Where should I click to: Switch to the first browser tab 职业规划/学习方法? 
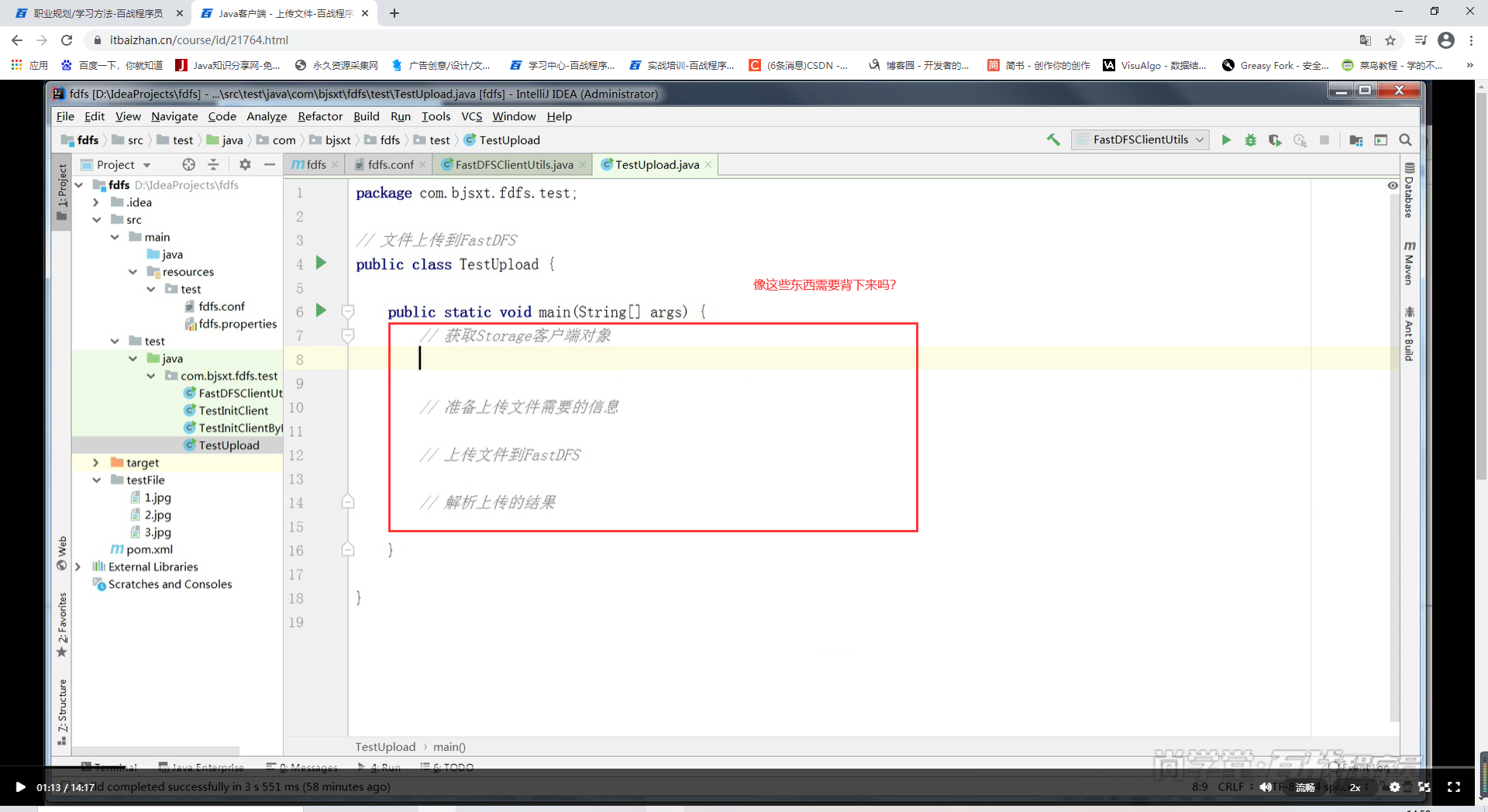pos(98,13)
